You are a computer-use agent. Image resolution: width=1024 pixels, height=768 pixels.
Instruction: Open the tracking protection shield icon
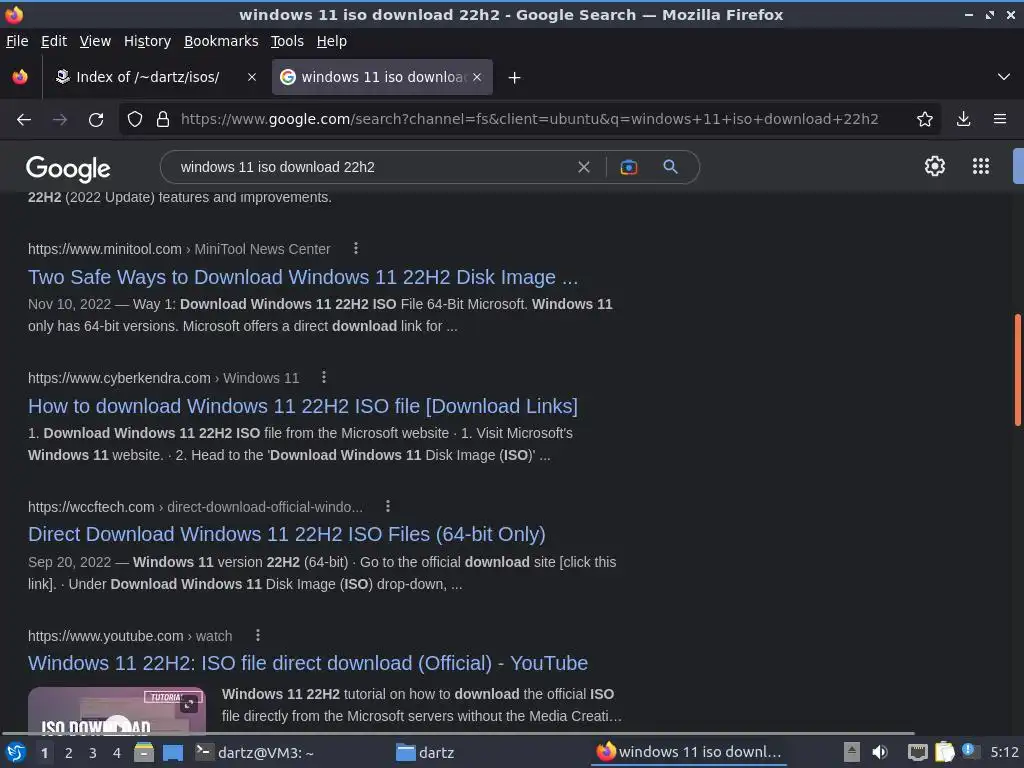click(135, 120)
